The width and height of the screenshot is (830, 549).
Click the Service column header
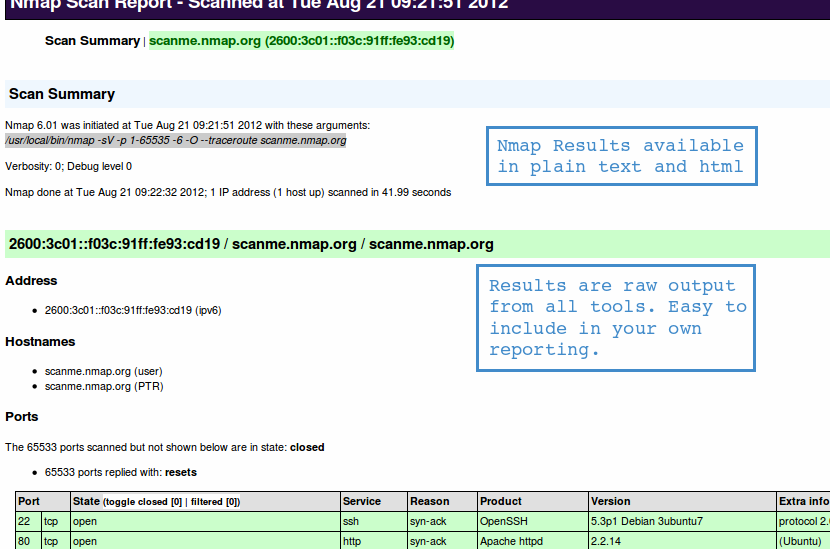coord(374,501)
